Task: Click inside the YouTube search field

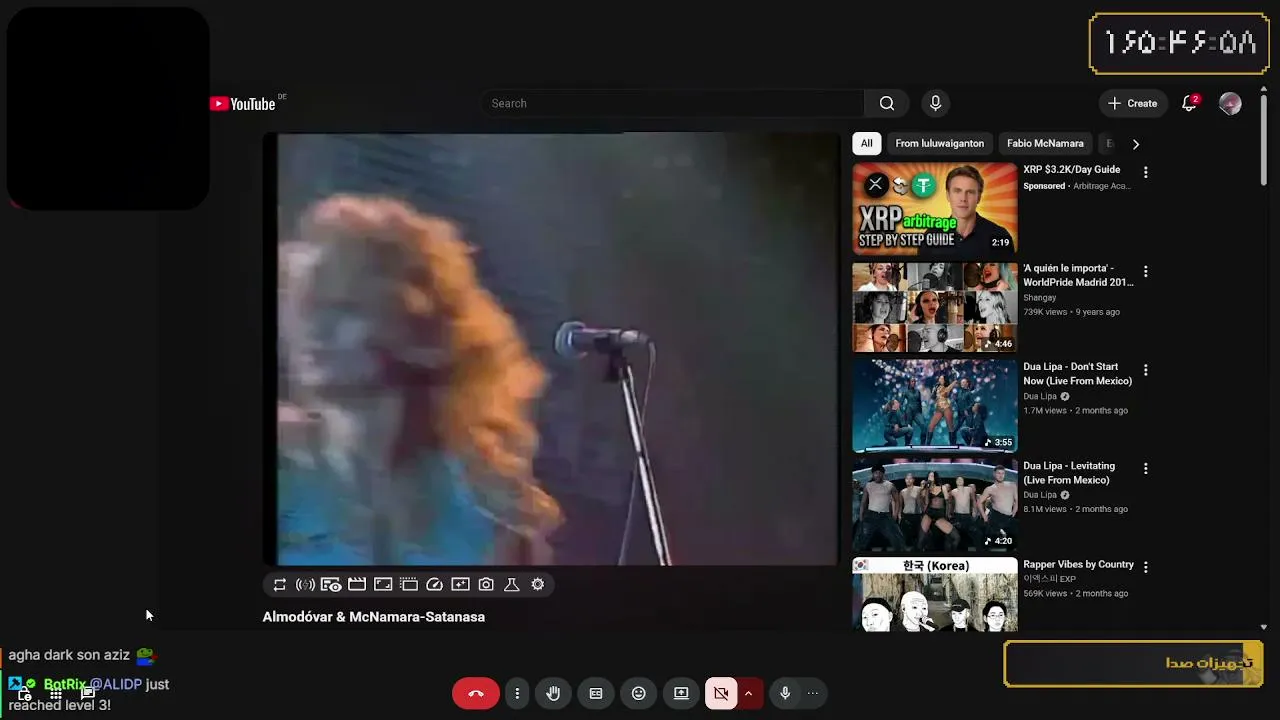Action: coord(672,103)
